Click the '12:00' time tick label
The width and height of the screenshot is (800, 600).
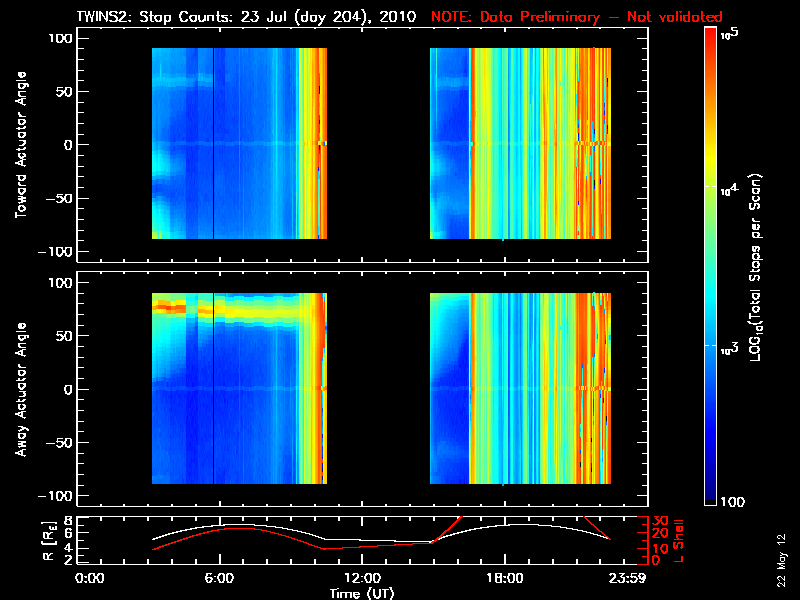pos(362,579)
